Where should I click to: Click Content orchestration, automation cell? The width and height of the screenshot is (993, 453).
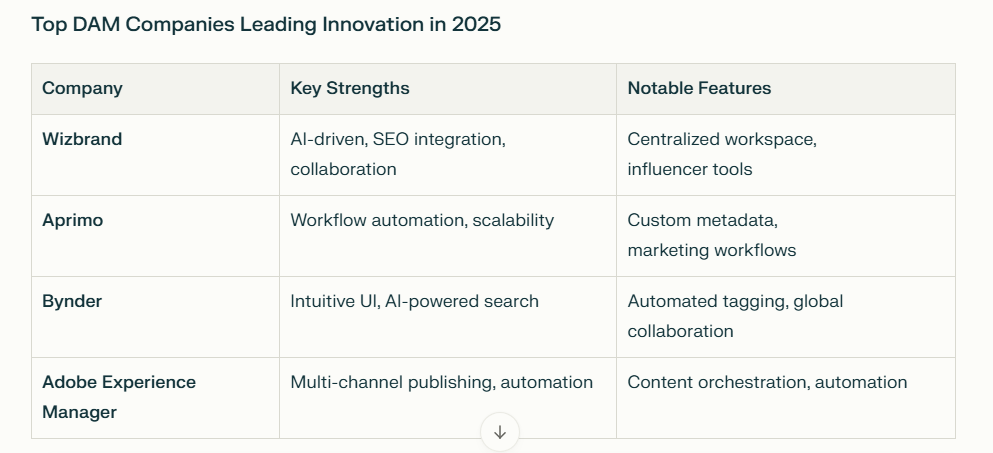pos(785,398)
